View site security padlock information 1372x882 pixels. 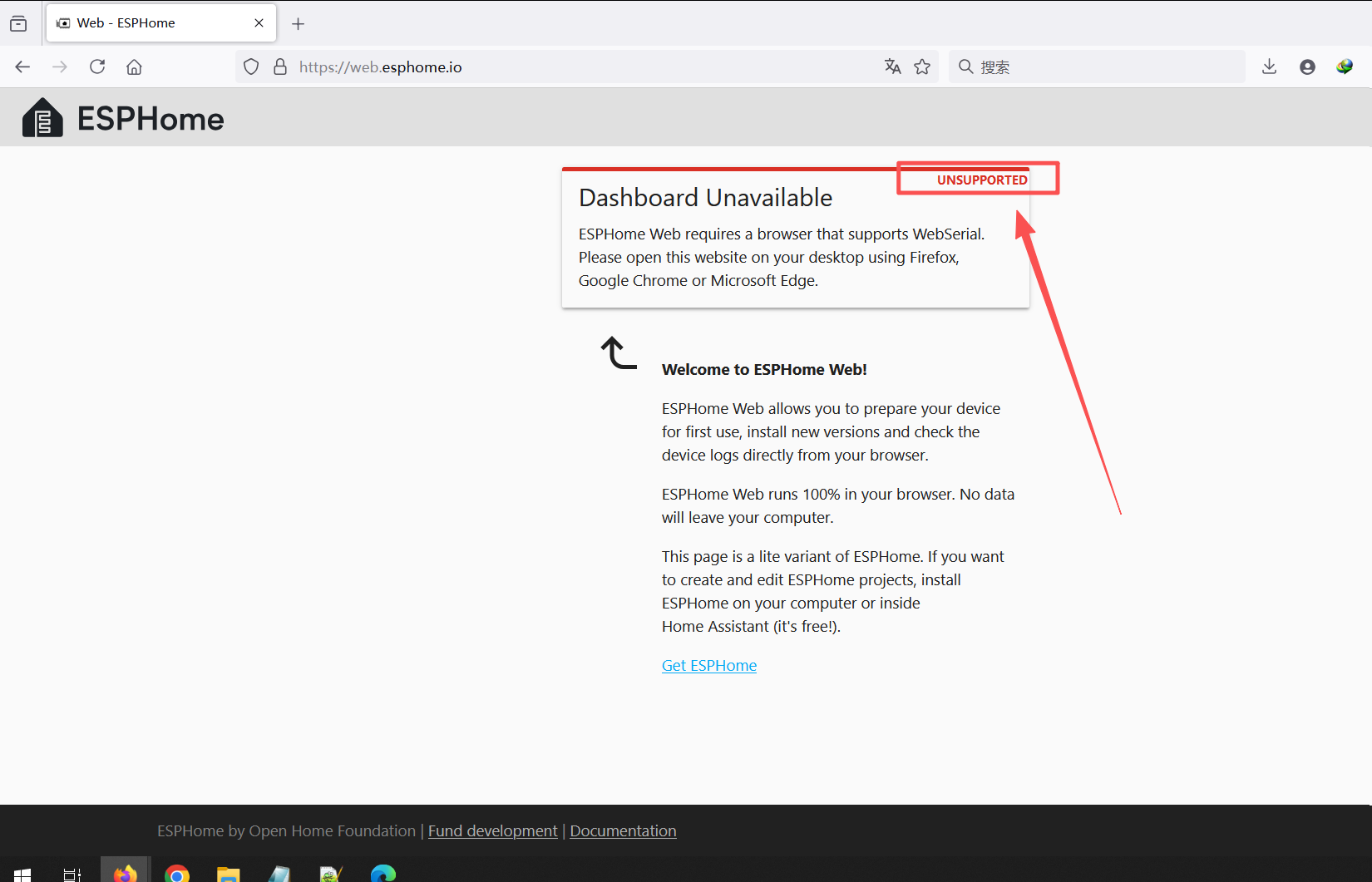pos(280,67)
